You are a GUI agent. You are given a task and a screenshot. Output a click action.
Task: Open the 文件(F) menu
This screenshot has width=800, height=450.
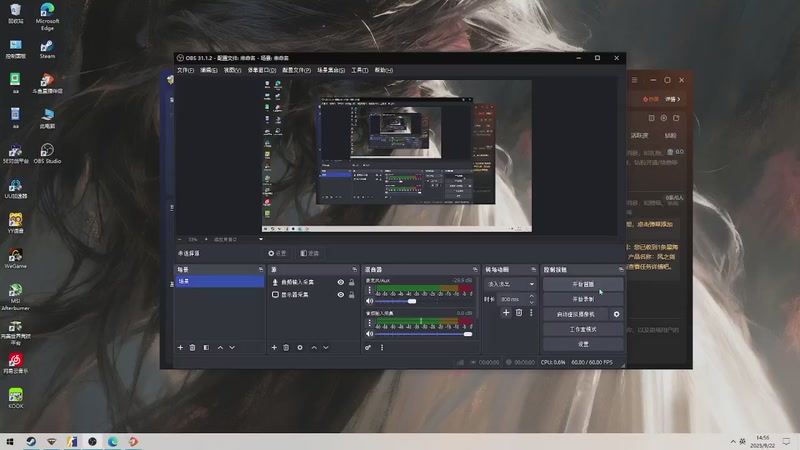click(x=185, y=70)
